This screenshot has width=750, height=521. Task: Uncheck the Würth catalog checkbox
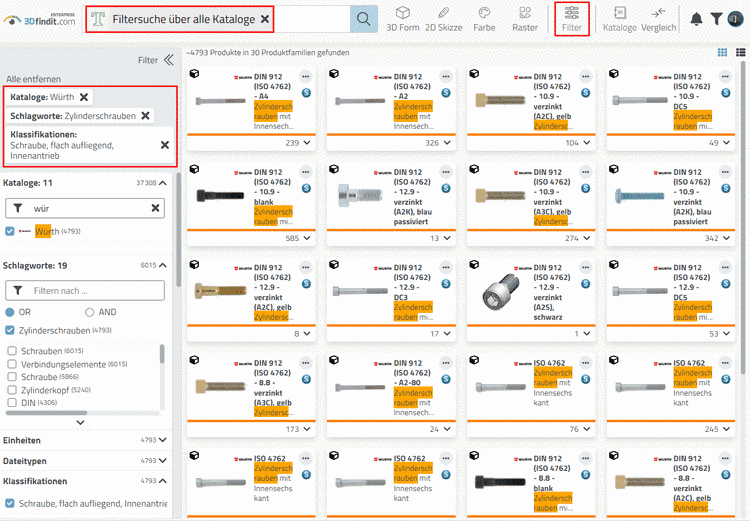pos(10,231)
